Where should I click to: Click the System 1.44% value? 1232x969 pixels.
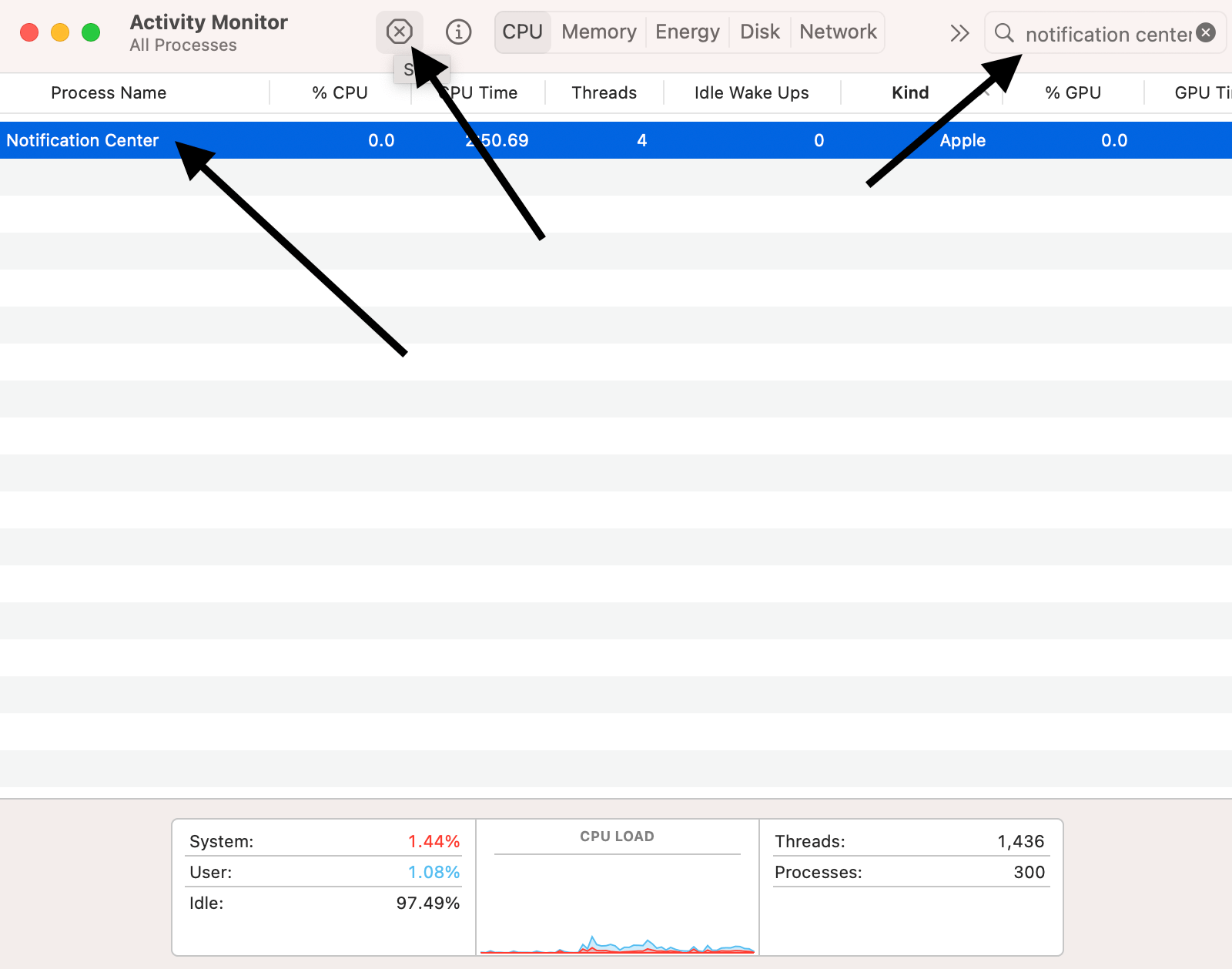[434, 841]
